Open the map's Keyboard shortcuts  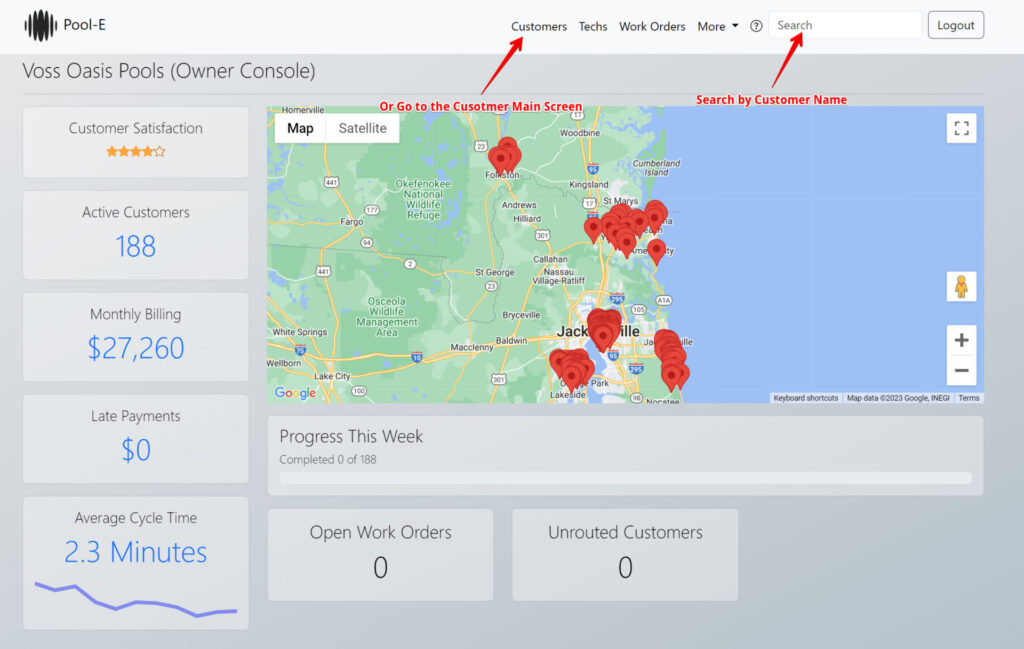805,398
